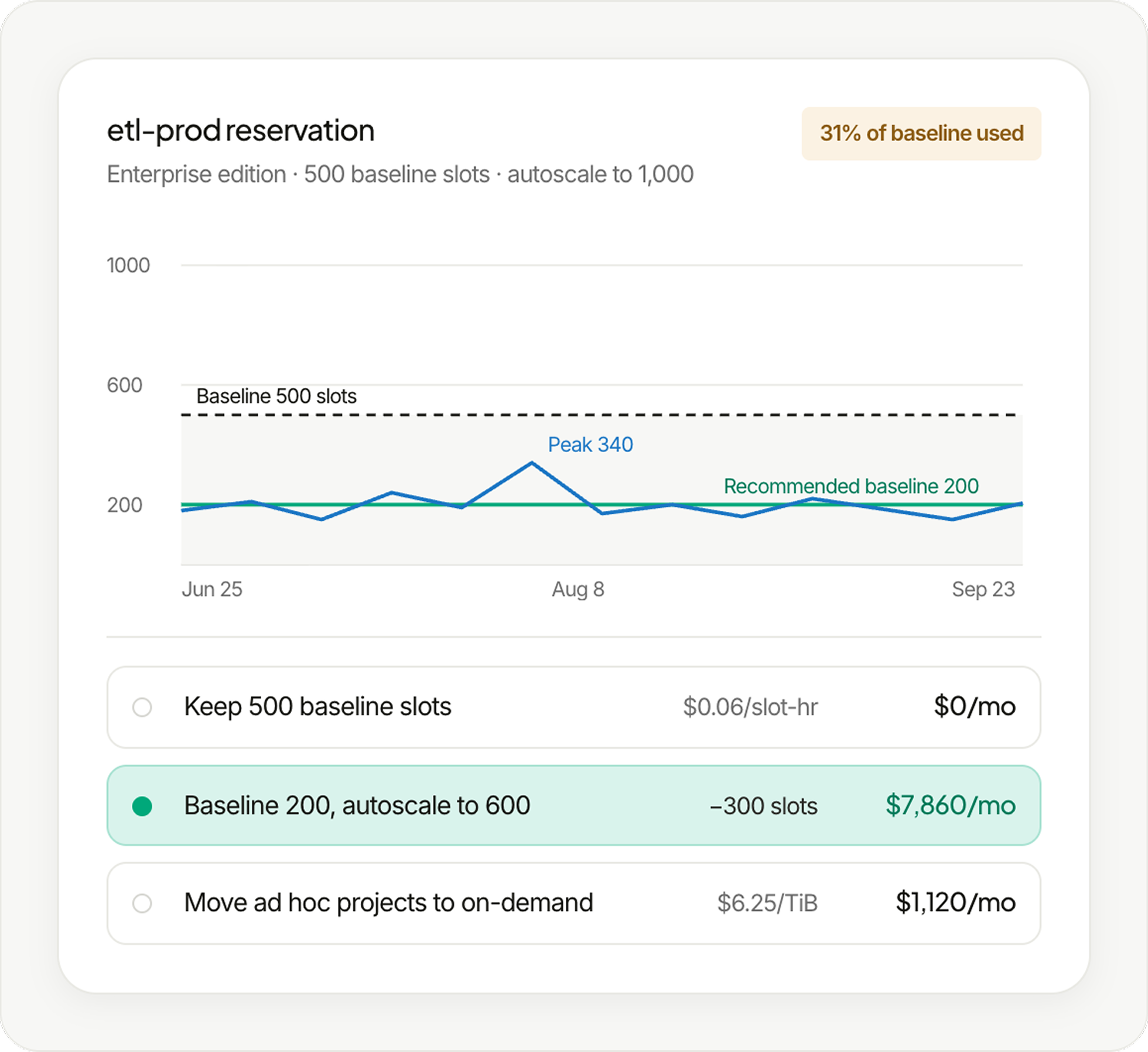Click 'Keep 500 baseline slots' option label

pos(317,706)
